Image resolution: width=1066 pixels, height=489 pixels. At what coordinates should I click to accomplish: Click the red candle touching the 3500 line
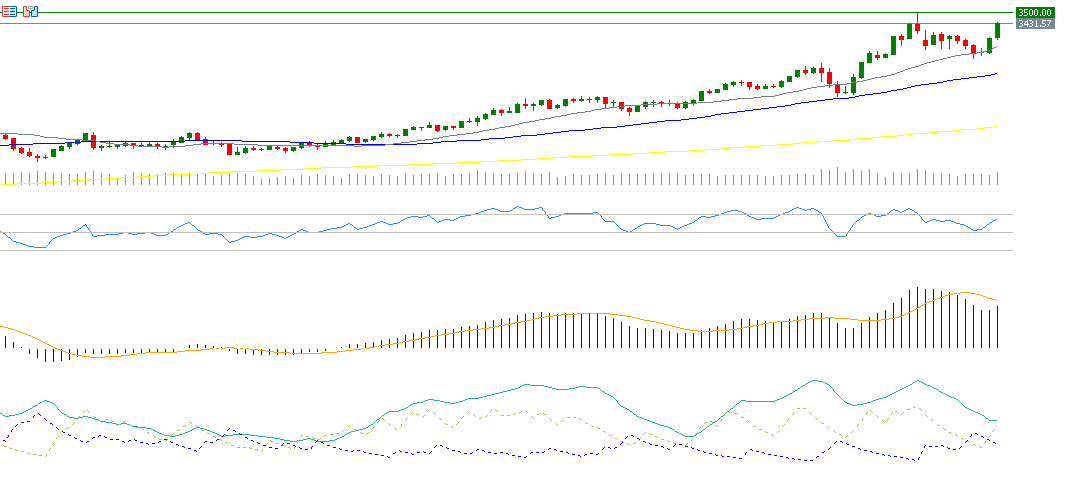tap(918, 28)
